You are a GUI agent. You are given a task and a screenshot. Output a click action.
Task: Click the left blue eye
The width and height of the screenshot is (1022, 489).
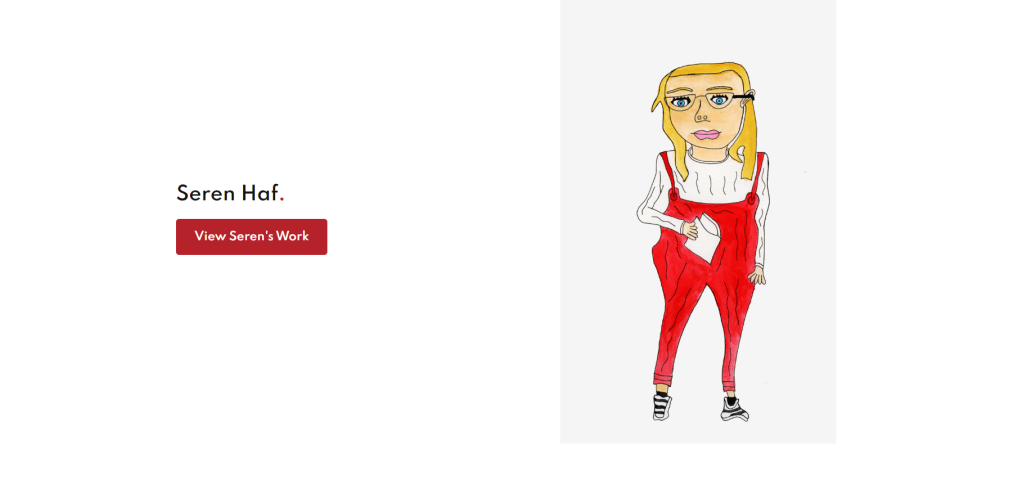pyautogui.click(x=680, y=102)
